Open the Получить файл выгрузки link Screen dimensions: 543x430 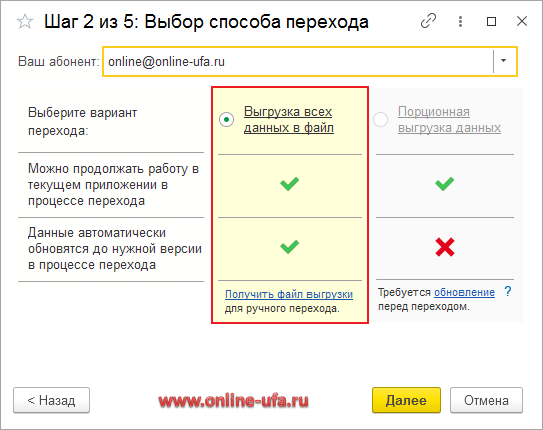(x=289, y=294)
